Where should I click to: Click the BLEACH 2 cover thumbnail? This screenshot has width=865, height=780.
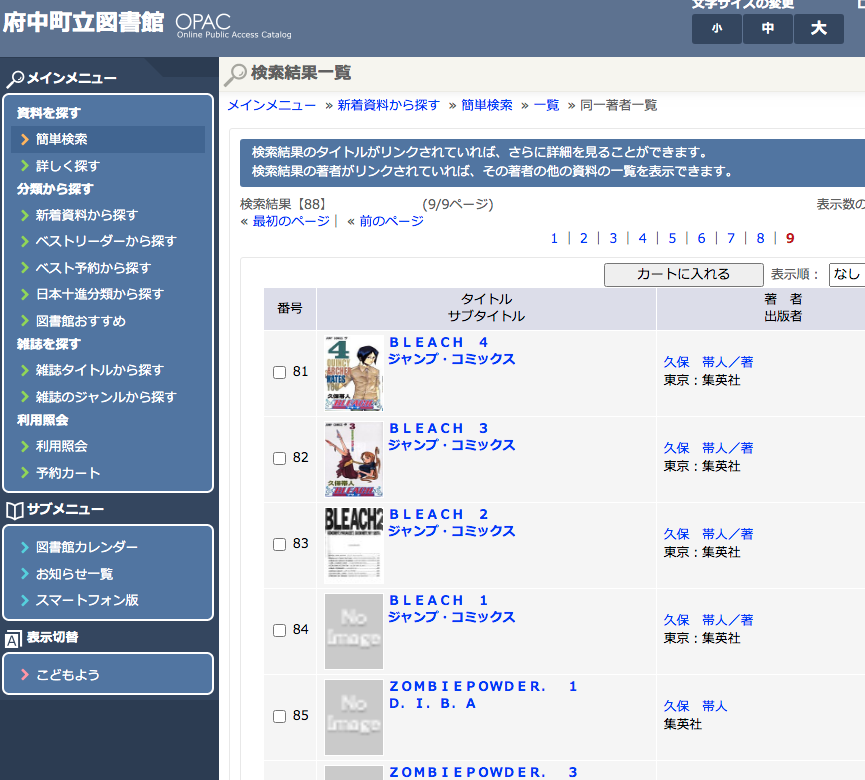(353, 544)
